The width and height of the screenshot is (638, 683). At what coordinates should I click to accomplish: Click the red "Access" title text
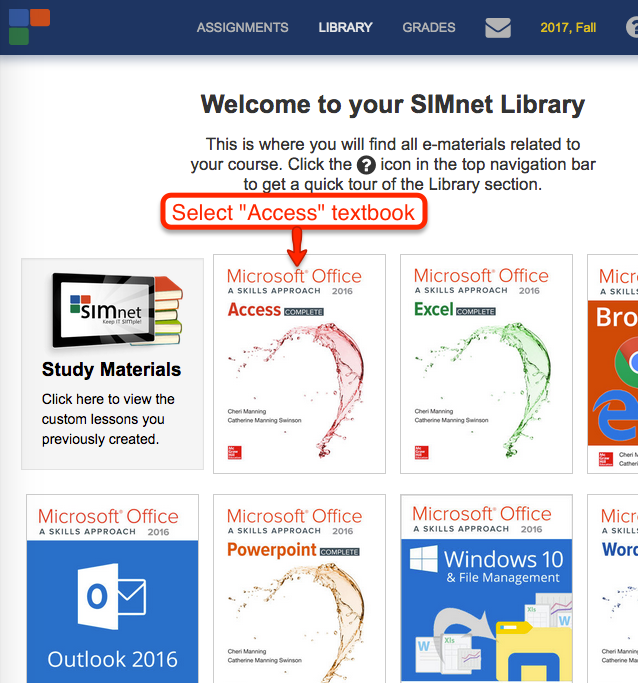click(x=254, y=310)
